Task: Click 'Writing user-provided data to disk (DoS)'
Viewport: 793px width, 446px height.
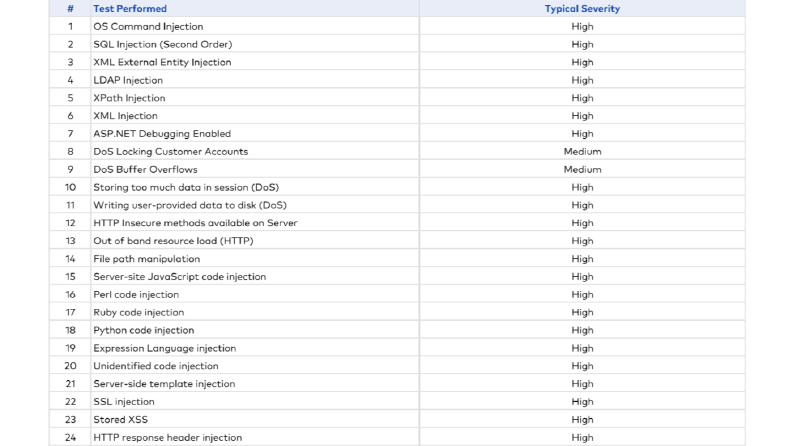Action: coord(190,205)
